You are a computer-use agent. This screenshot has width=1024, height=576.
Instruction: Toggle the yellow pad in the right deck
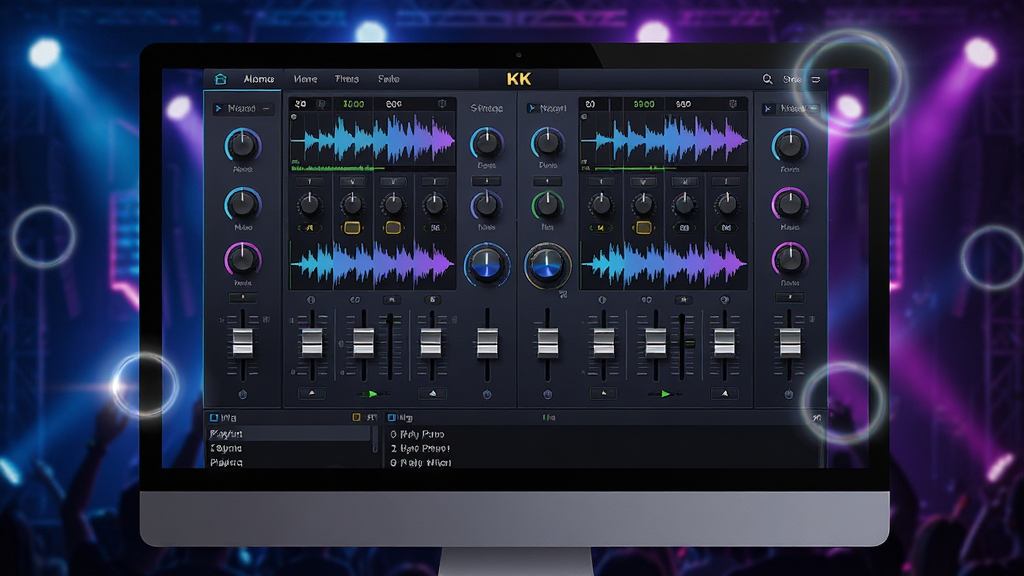click(x=643, y=227)
